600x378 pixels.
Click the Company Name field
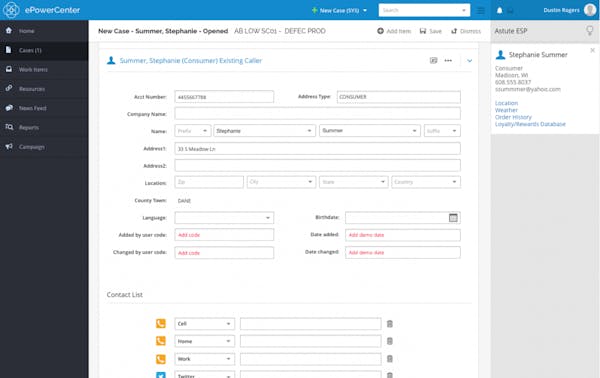pos(317,114)
